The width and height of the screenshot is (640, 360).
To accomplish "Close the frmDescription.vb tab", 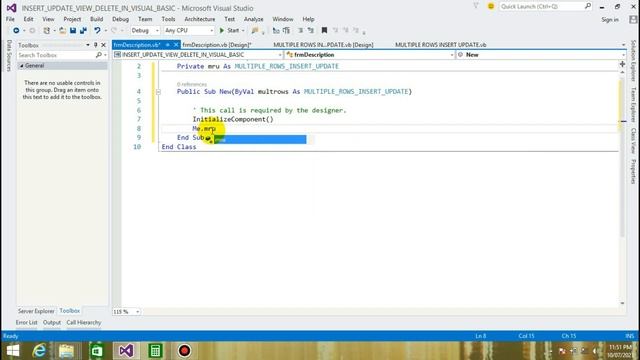I will 176,45.
